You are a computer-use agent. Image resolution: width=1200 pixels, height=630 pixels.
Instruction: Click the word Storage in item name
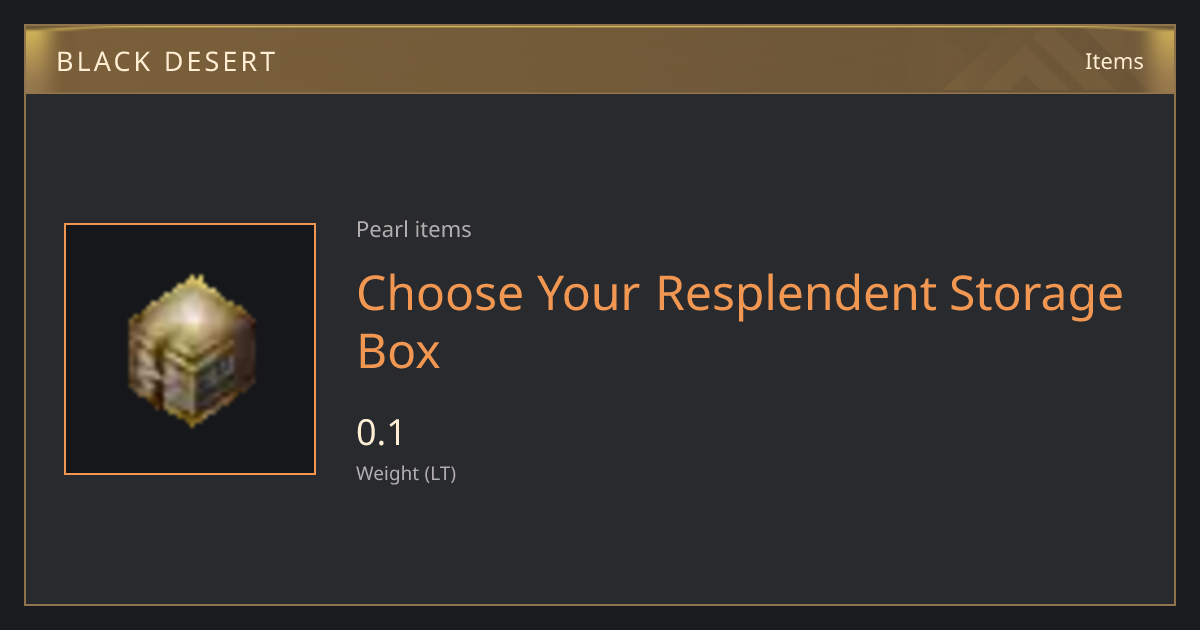pyautogui.click(x=1037, y=293)
